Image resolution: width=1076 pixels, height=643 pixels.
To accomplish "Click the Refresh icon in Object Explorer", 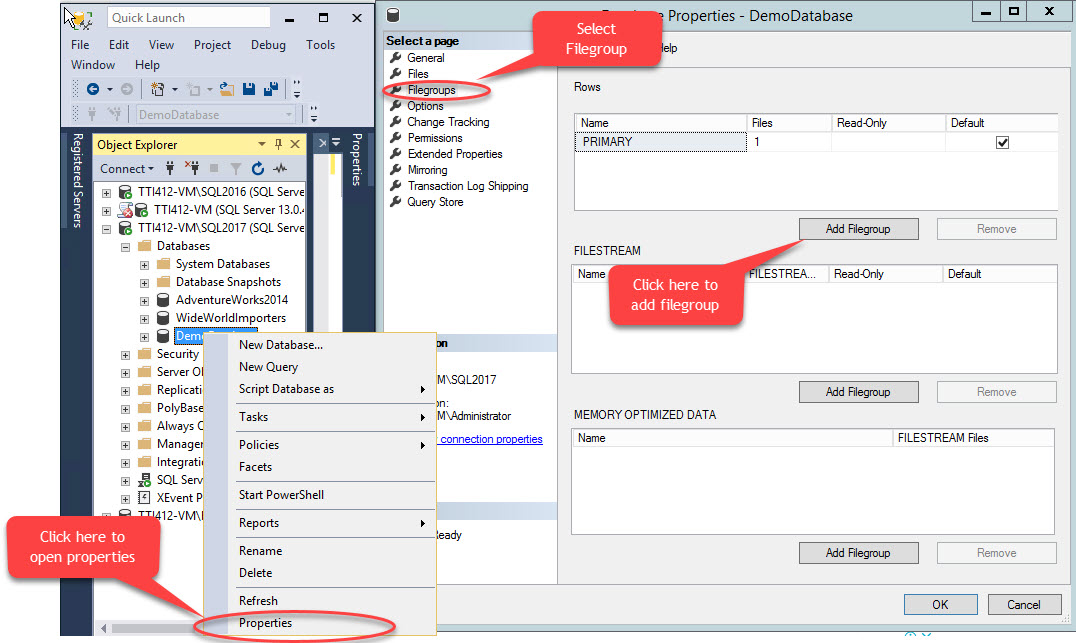I will (x=257, y=168).
